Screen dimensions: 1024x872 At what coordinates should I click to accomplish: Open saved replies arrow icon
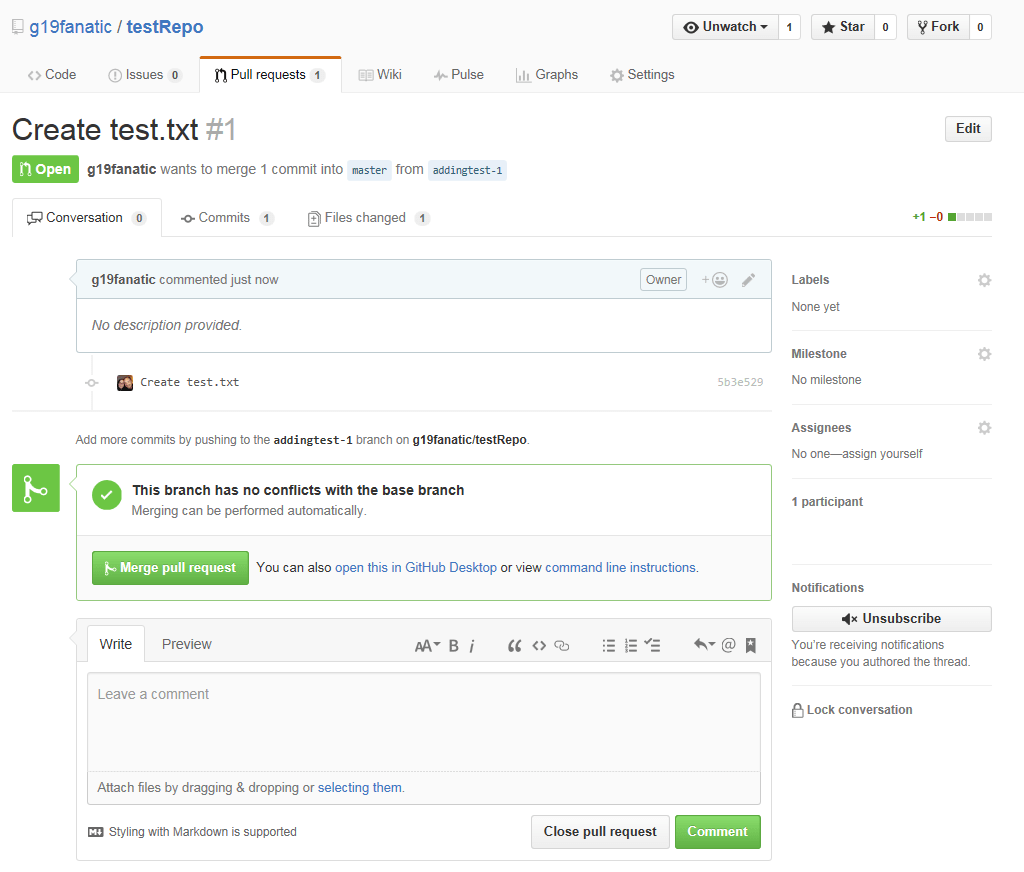coord(704,645)
